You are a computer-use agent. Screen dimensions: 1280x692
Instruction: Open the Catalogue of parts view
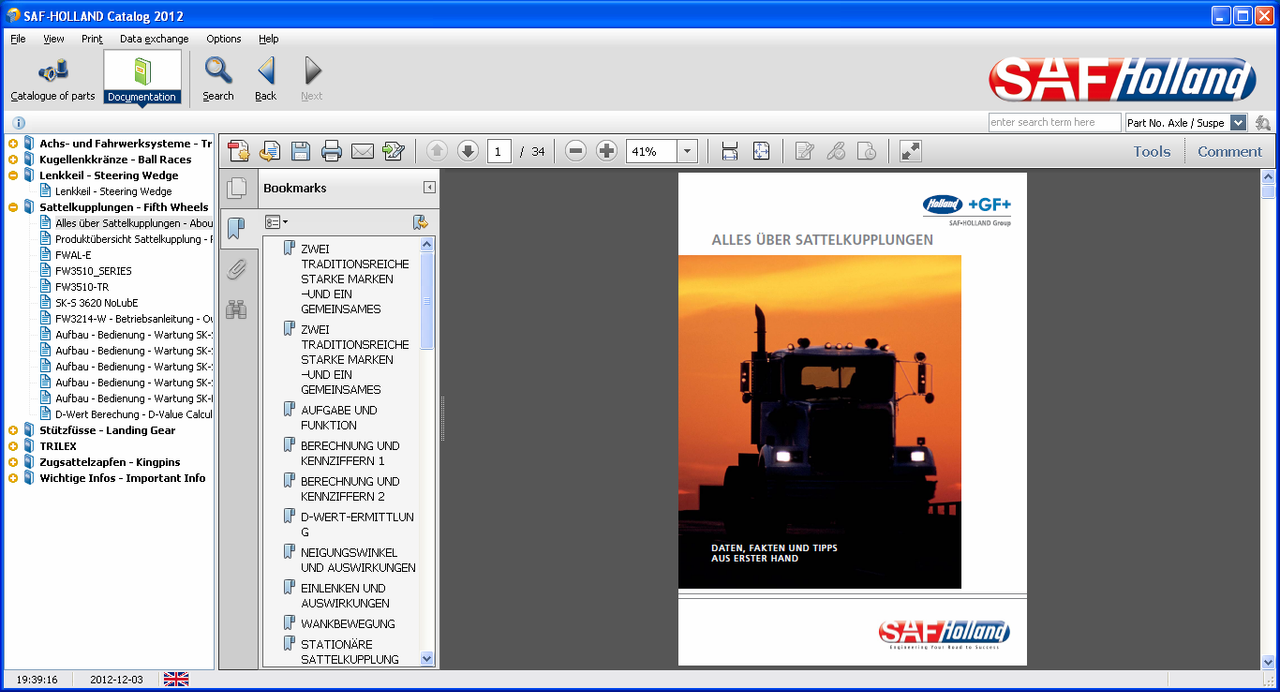click(53, 78)
